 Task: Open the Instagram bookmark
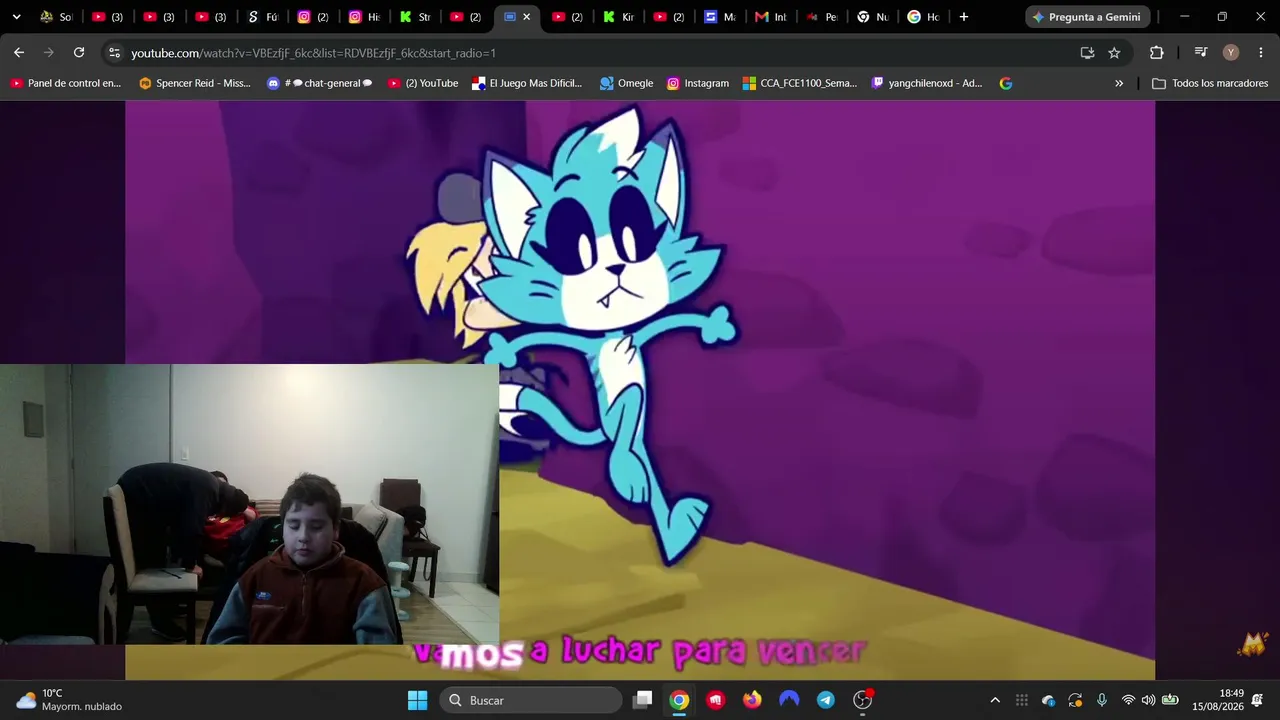[x=698, y=83]
